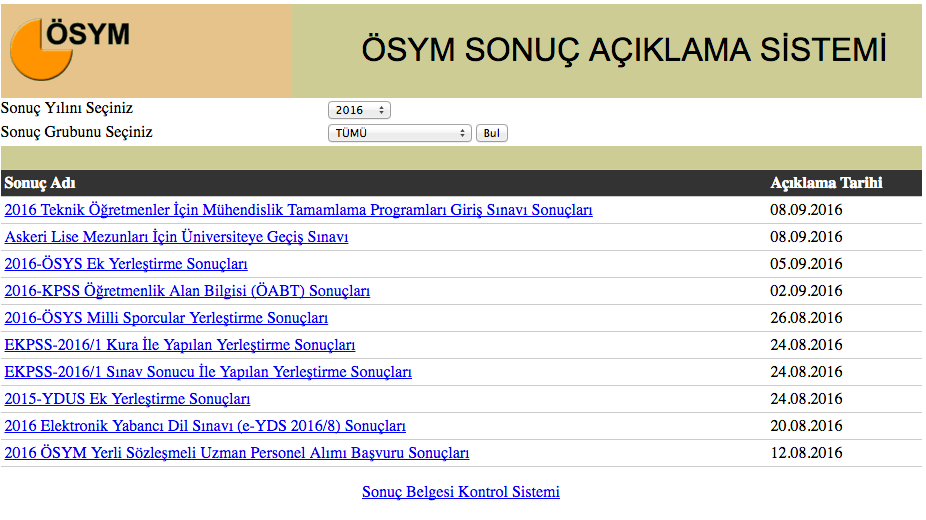Open 2015-YDUS Ek Yerleştirme Sonuçları link

coord(127,399)
